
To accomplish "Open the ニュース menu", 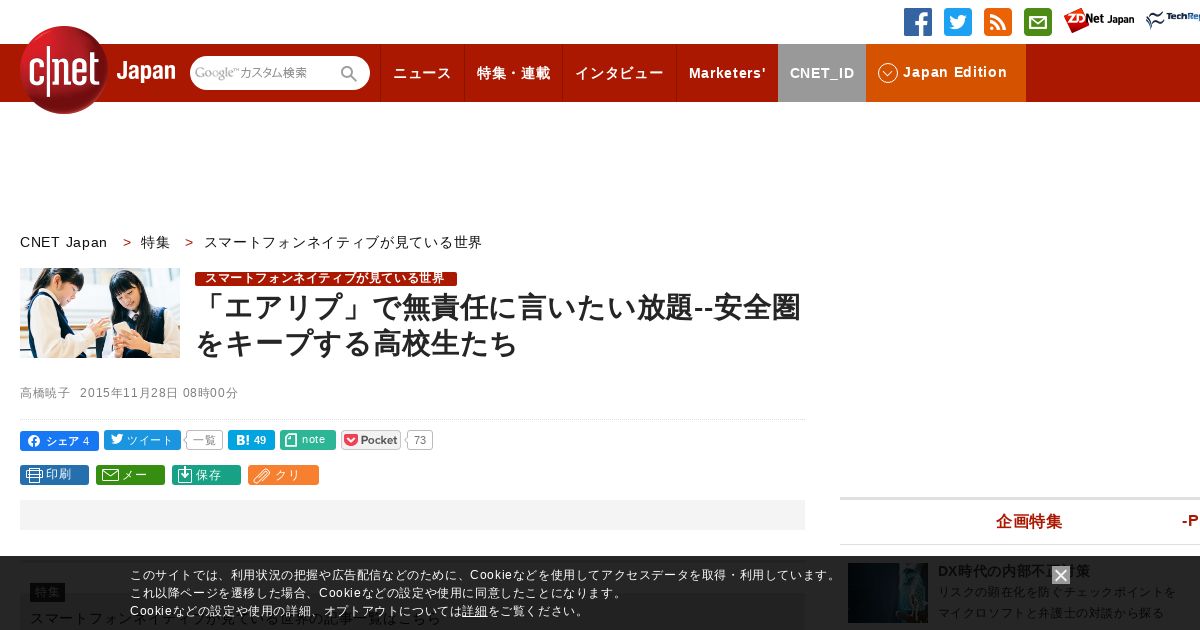I will coord(422,73).
